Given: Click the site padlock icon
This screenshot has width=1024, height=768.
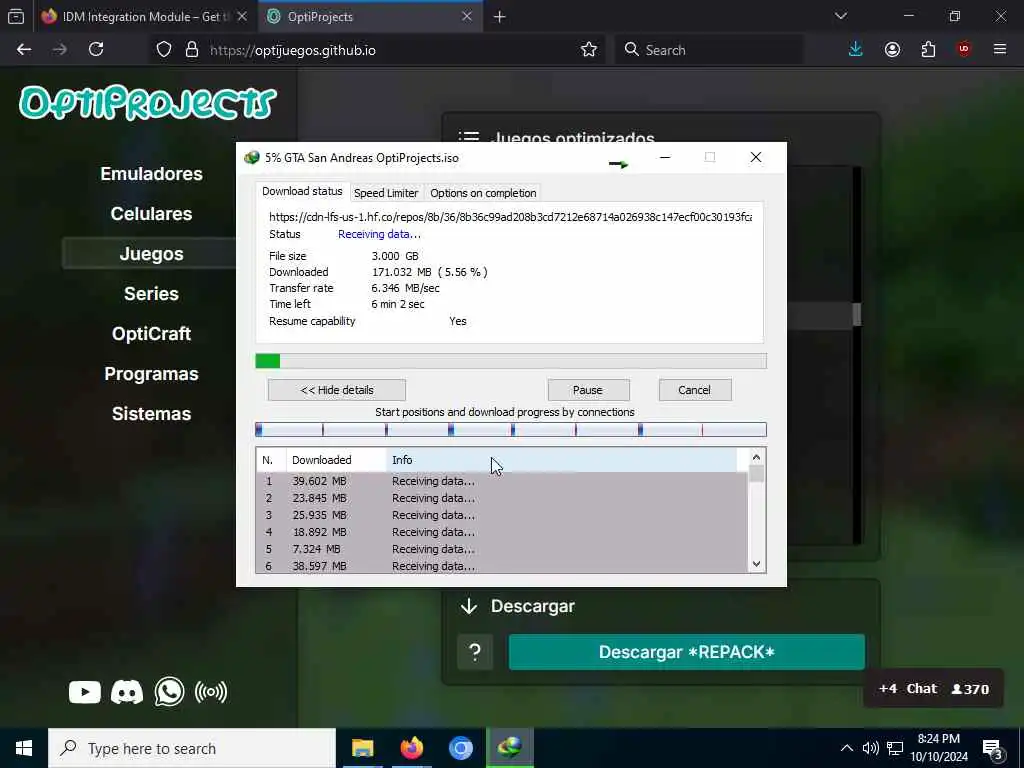Looking at the screenshot, I should [191, 50].
